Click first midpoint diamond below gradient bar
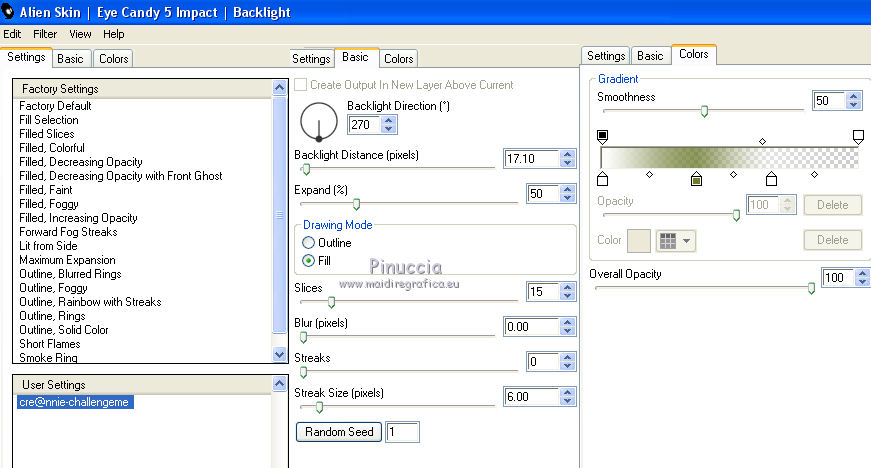Viewport: 871px width, 468px height. coord(649,174)
